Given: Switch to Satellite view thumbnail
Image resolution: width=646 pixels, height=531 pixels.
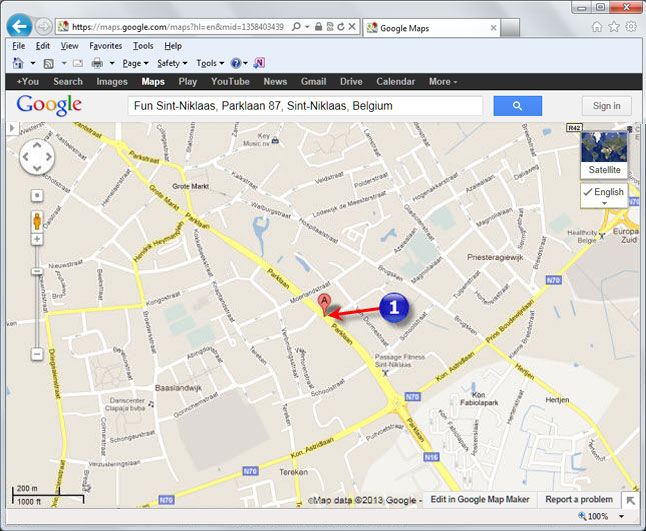Looking at the screenshot, I should coord(604,154).
